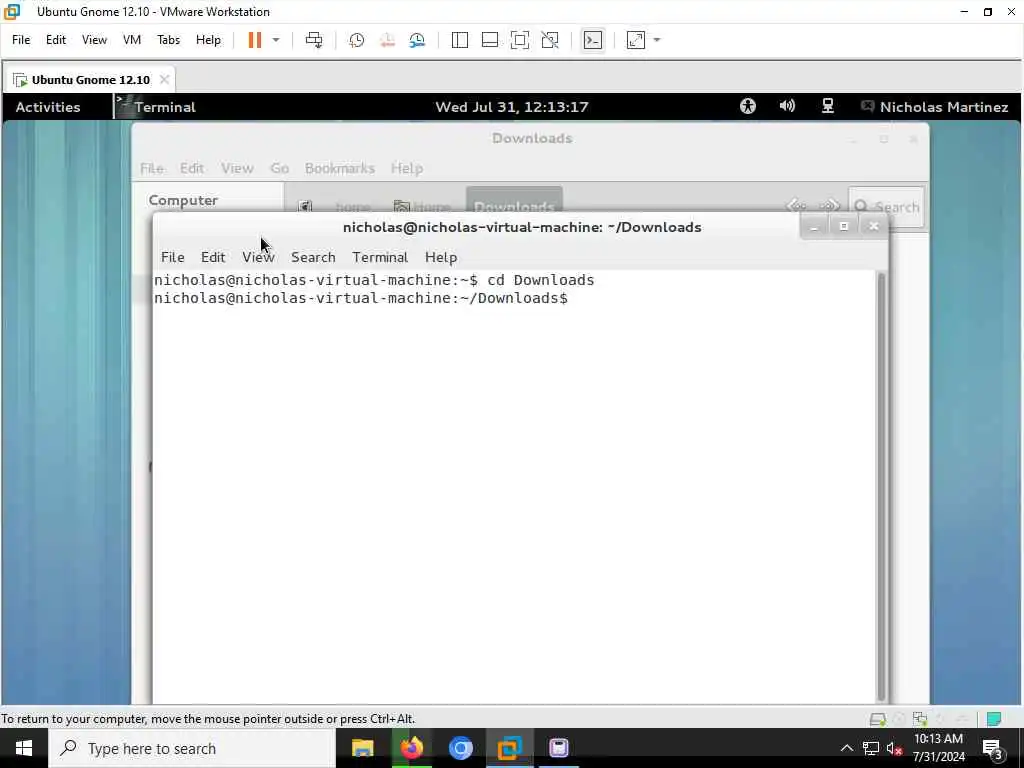Switch VMware to Unity mode
The image size is (1024, 768).
[x=551, y=40]
